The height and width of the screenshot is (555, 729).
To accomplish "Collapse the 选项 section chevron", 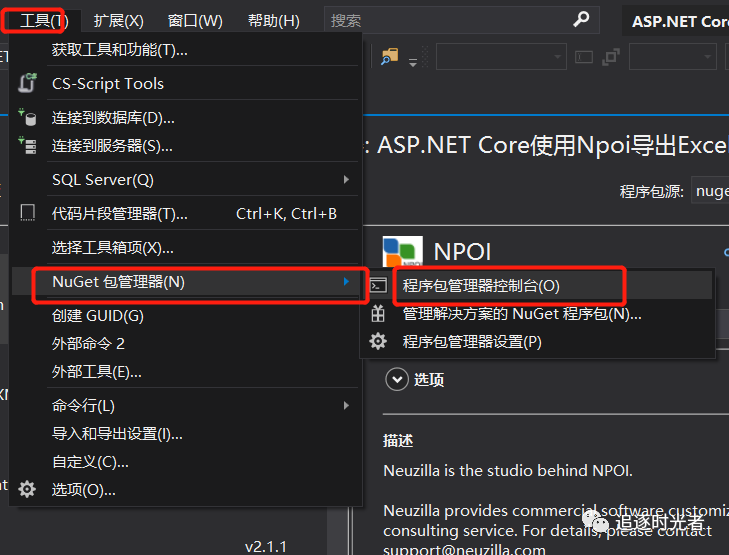I will coord(397,379).
